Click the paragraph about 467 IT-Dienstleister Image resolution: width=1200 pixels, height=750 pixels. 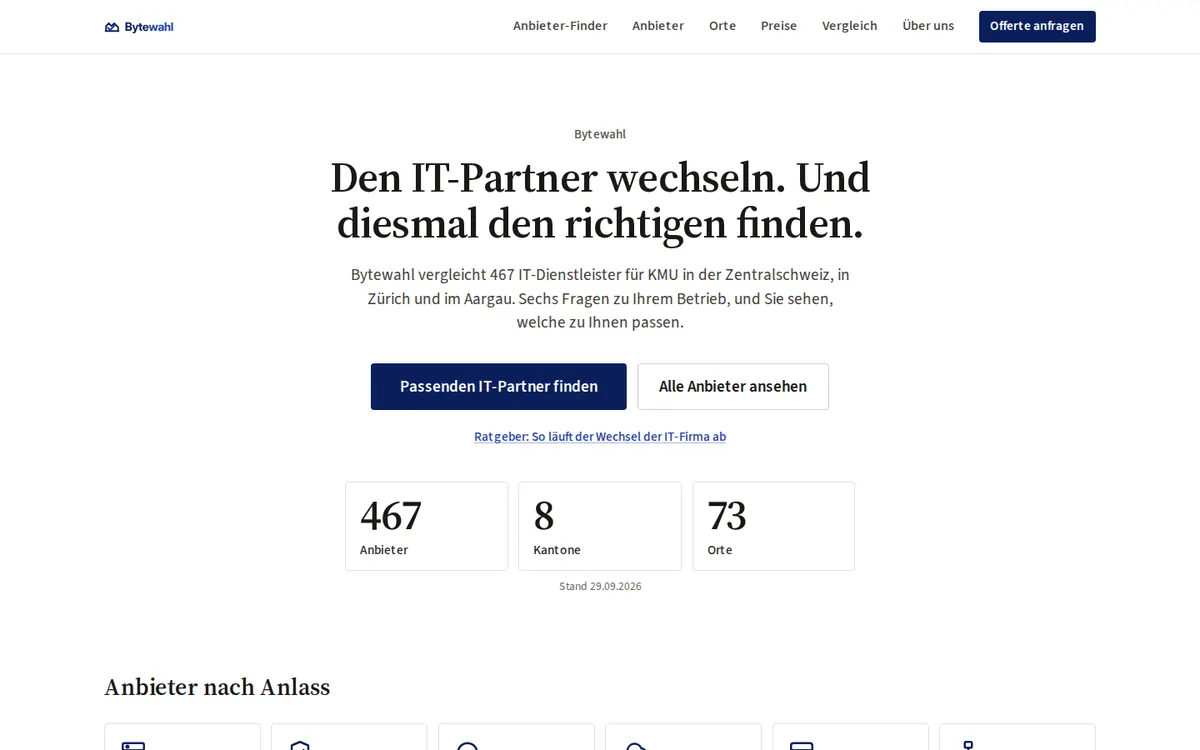[600, 298]
